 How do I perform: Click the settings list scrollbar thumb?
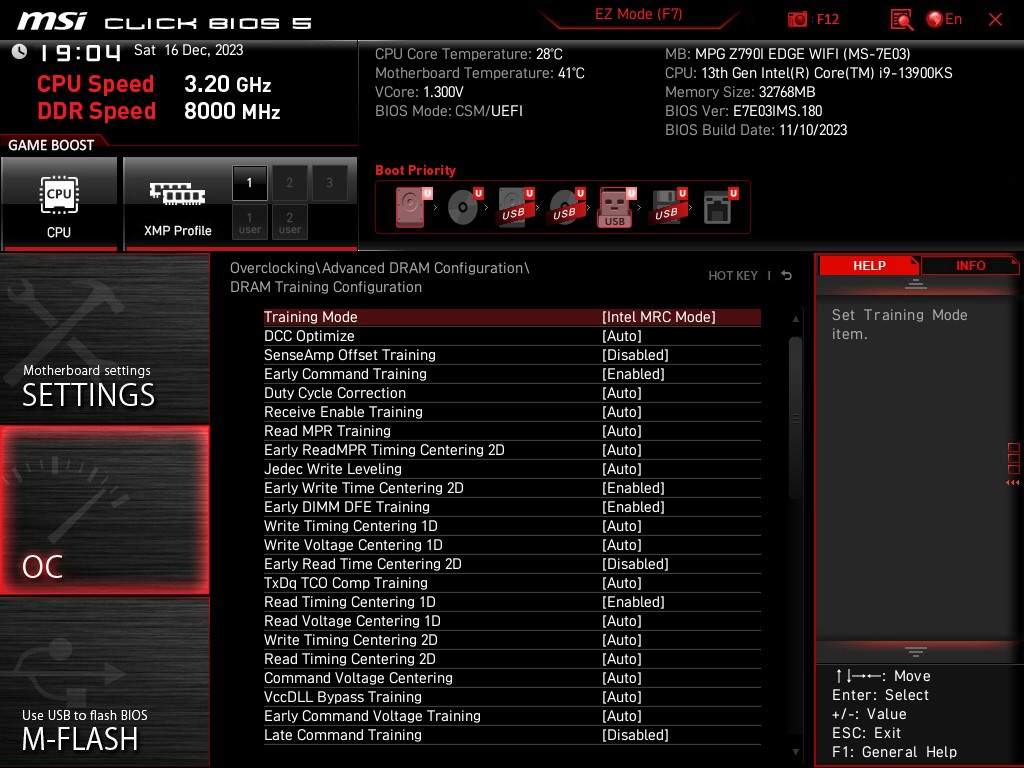[x=795, y=419]
